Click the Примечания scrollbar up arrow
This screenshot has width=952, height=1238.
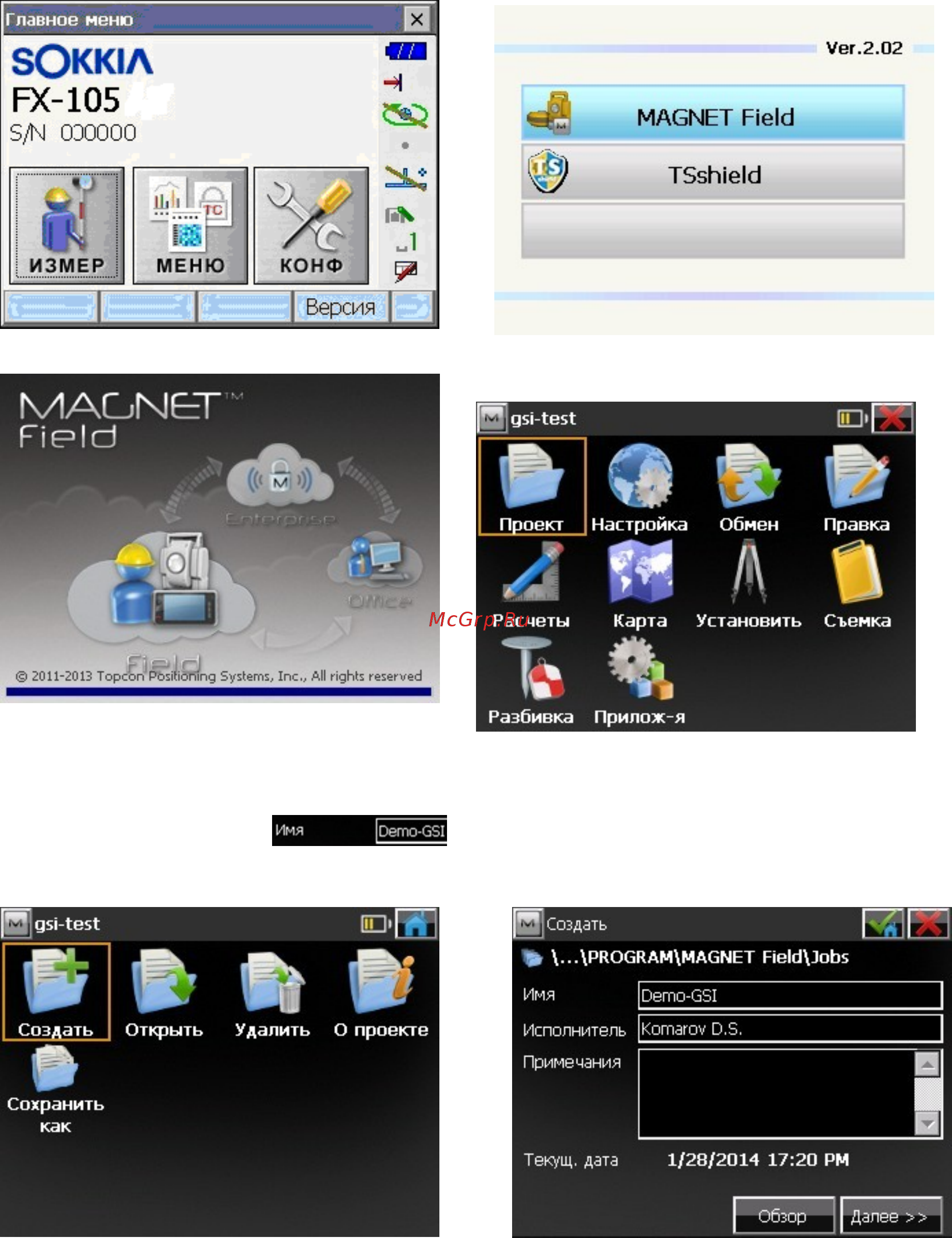[x=927, y=1065]
